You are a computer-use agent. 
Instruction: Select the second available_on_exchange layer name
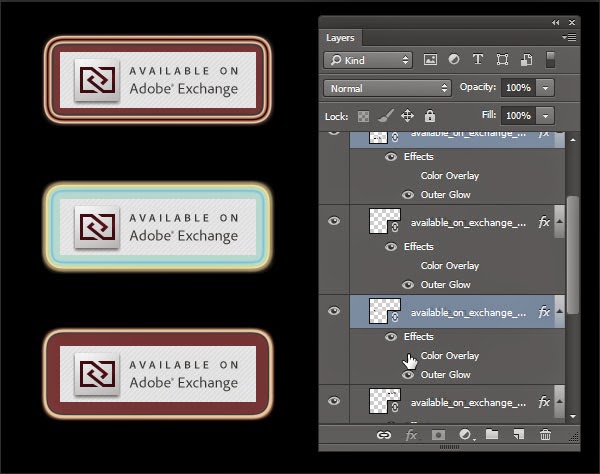tap(468, 223)
